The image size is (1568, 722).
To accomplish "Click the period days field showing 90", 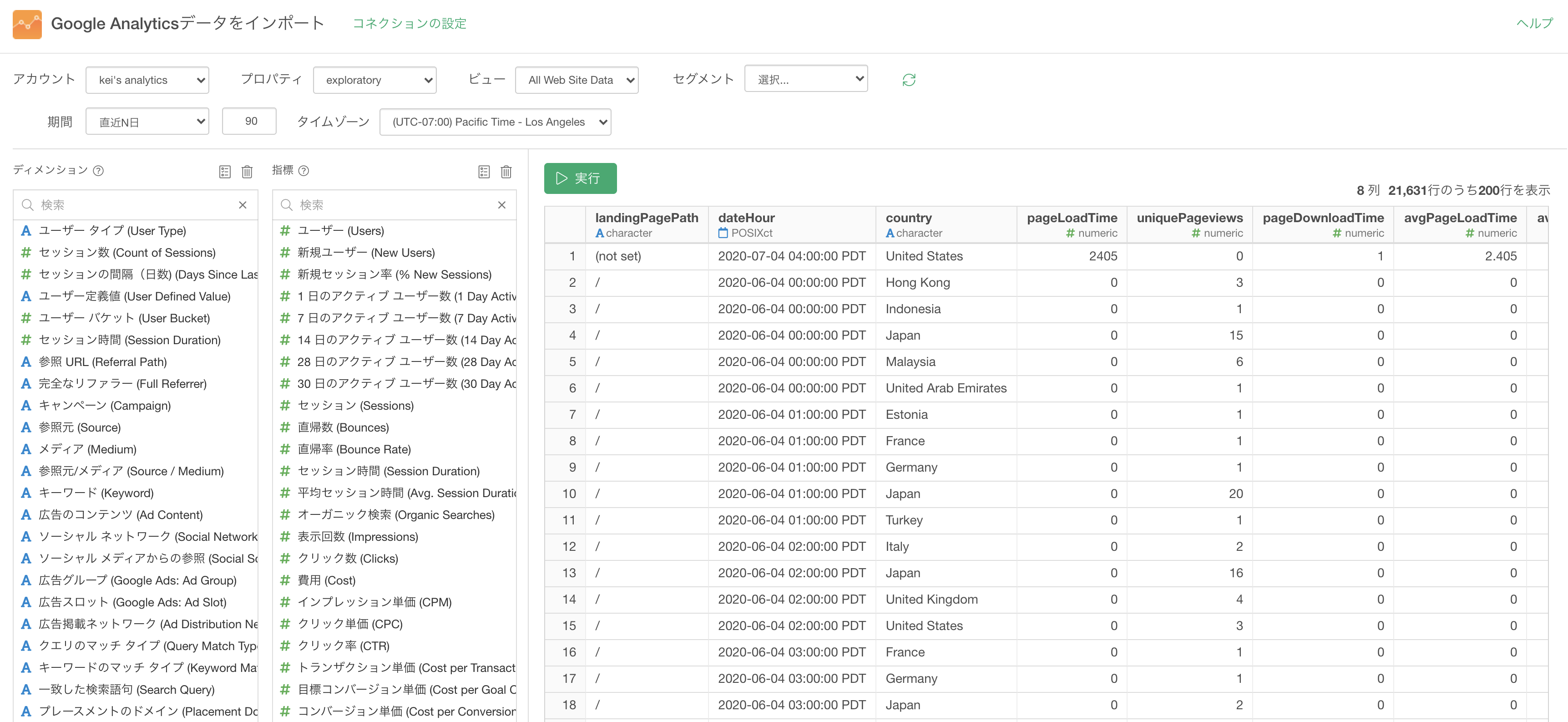I will tap(249, 121).
